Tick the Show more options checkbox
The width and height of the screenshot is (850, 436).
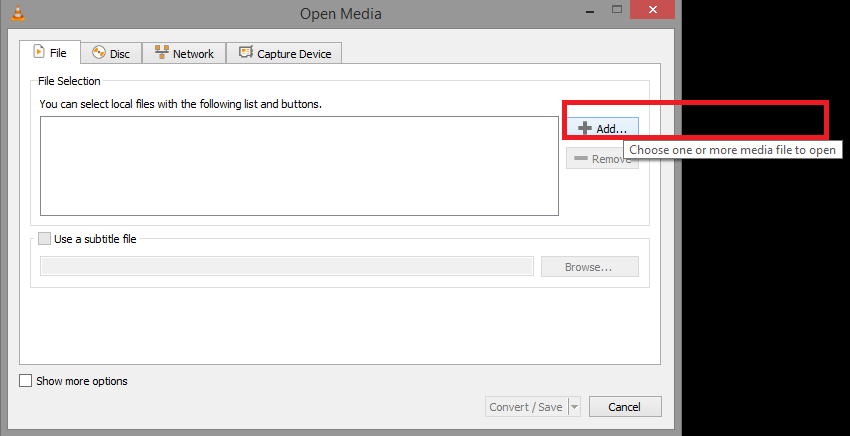pyautogui.click(x=26, y=381)
